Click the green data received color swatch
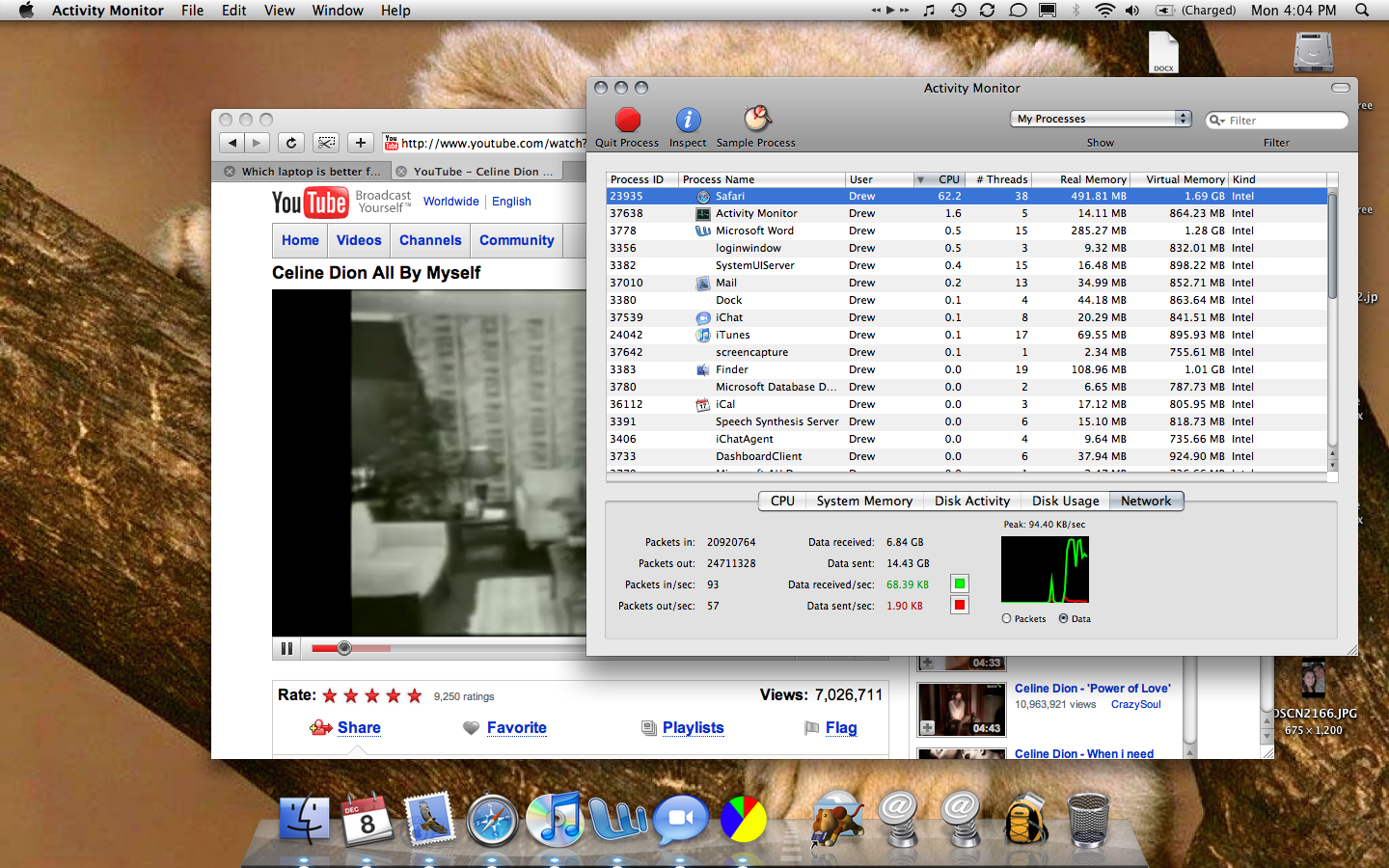The image size is (1389, 868). click(x=960, y=583)
